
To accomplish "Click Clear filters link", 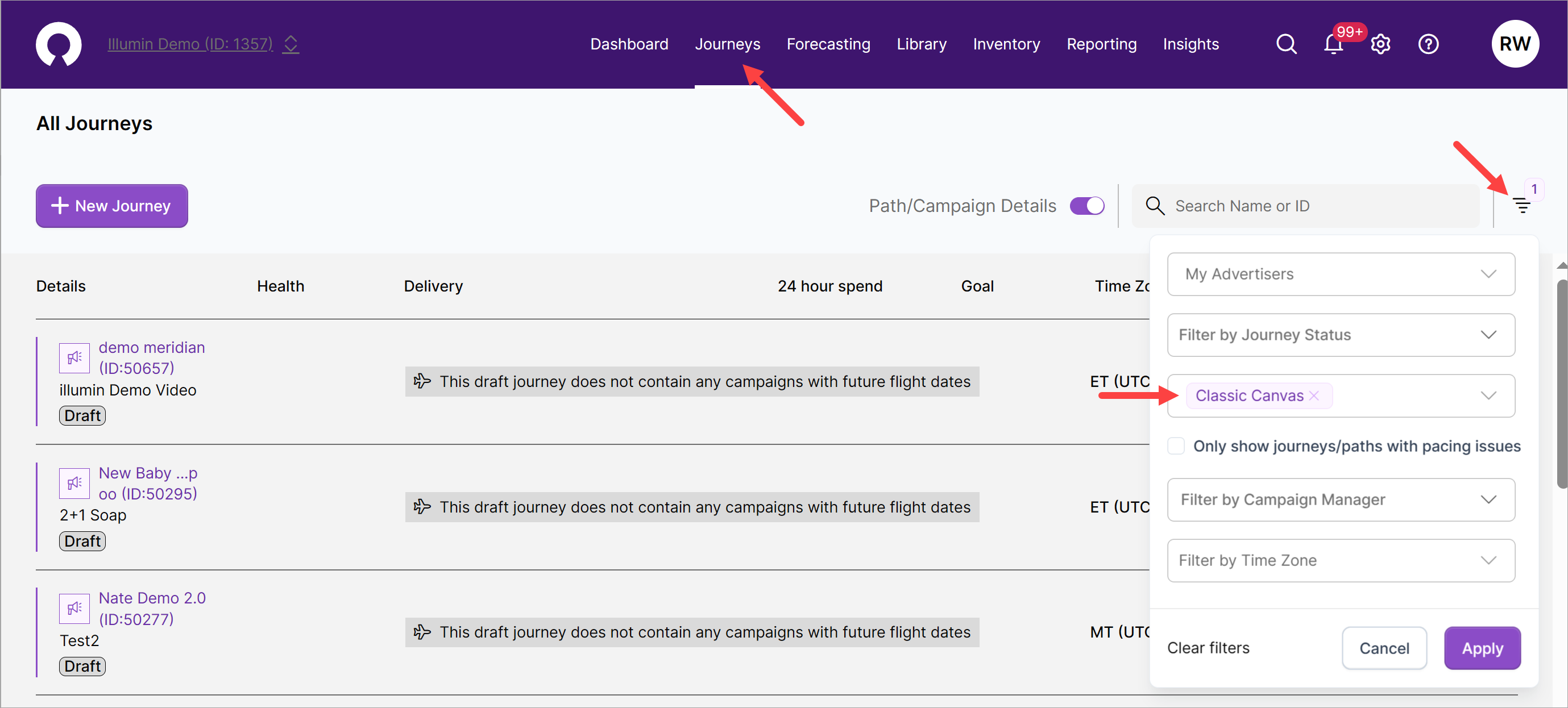I will pyautogui.click(x=1208, y=648).
